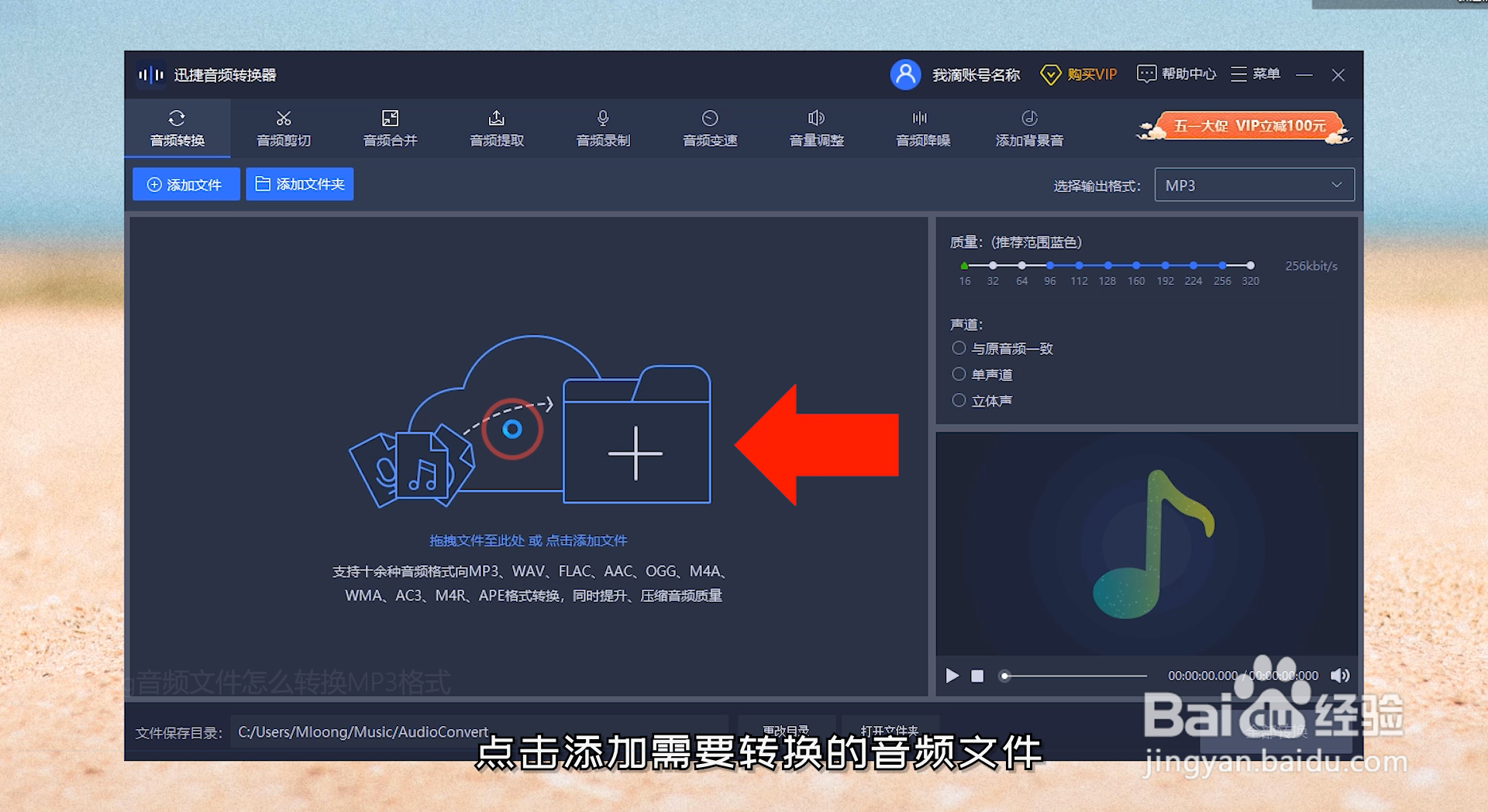This screenshot has height=812, width=1488.
Task: Click the 五一大促 VIP立减100元 banner
Action: [x=1245, y=127]
